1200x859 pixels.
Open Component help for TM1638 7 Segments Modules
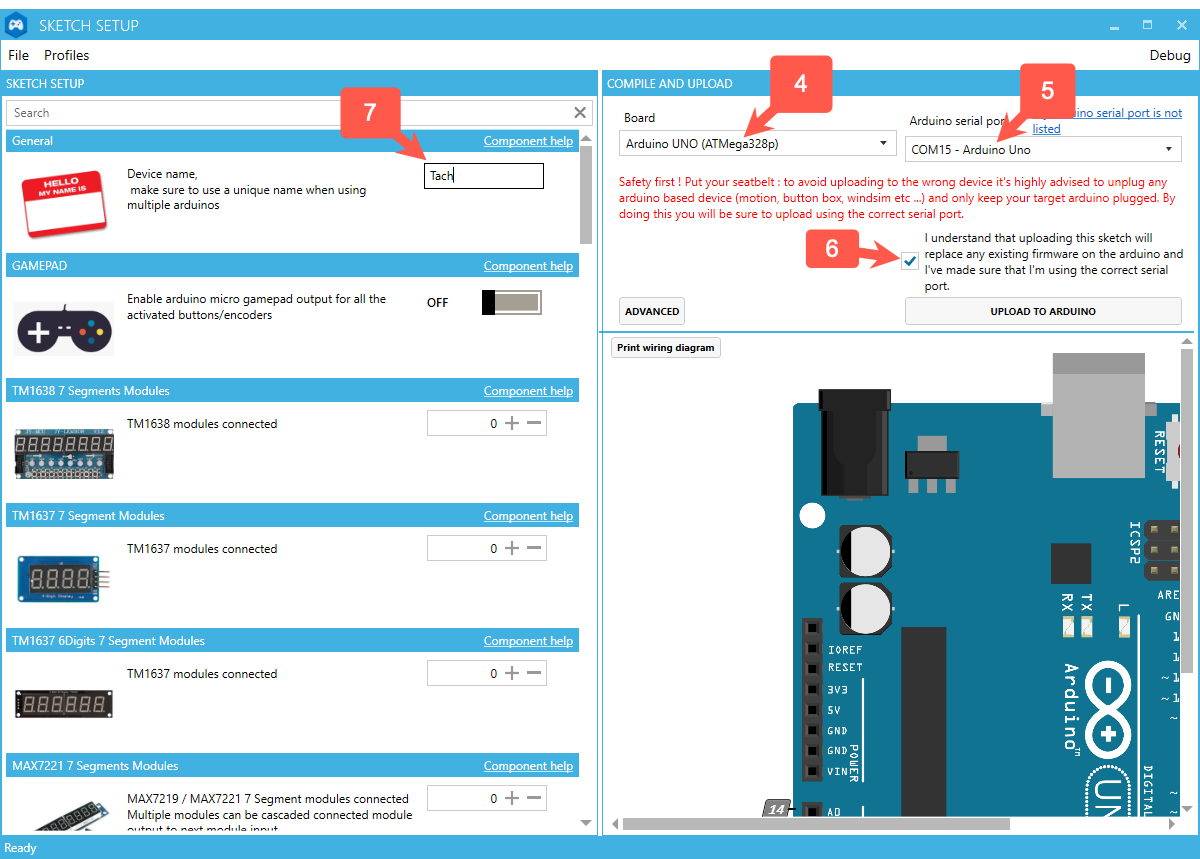pyautogui.click(x=528, y=391)
